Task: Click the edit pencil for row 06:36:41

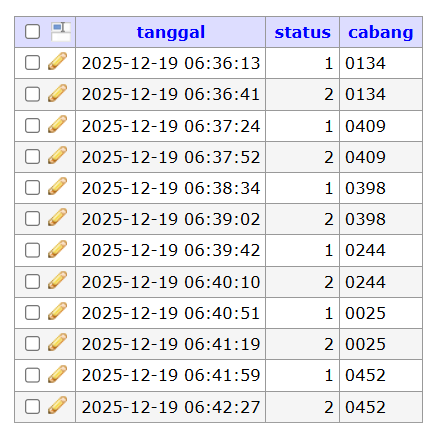Action: pyautogui.click(x=57, y=93)
